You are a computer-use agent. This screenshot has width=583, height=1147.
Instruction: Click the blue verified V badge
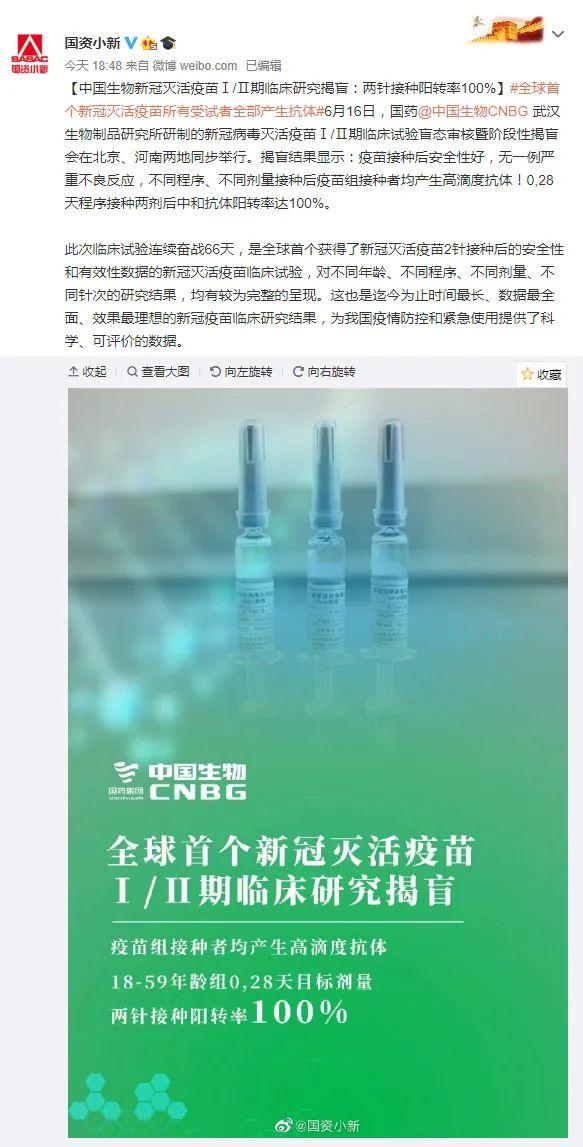coord(132,42)
